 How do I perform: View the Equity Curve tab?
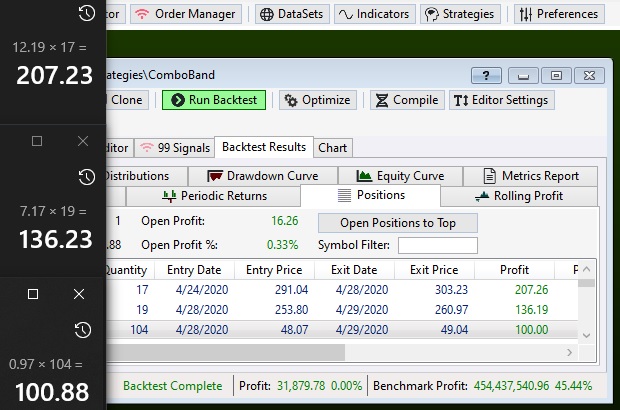[x=400, y=176]
